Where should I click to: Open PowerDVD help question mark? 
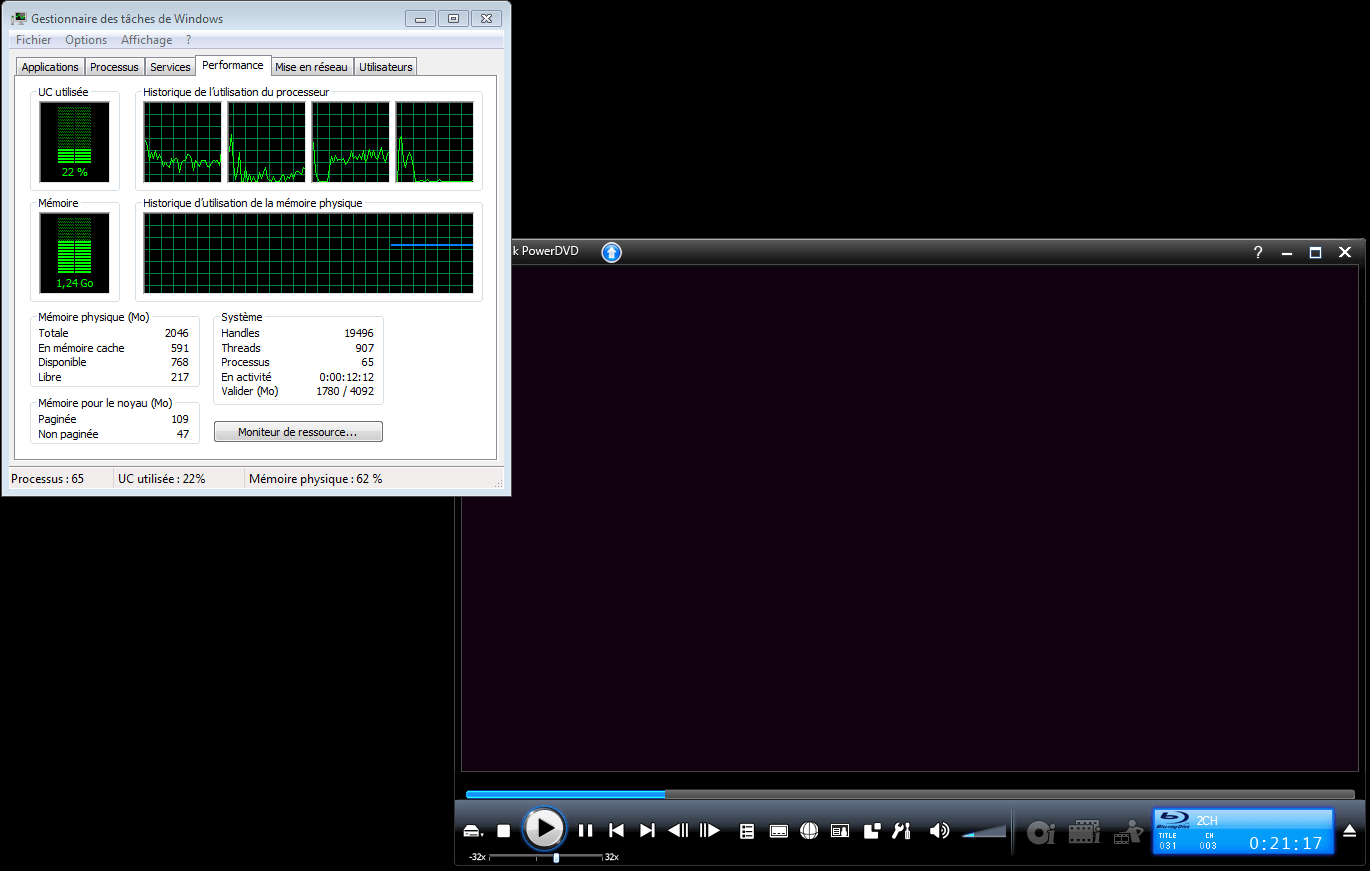coord(1258,253)
